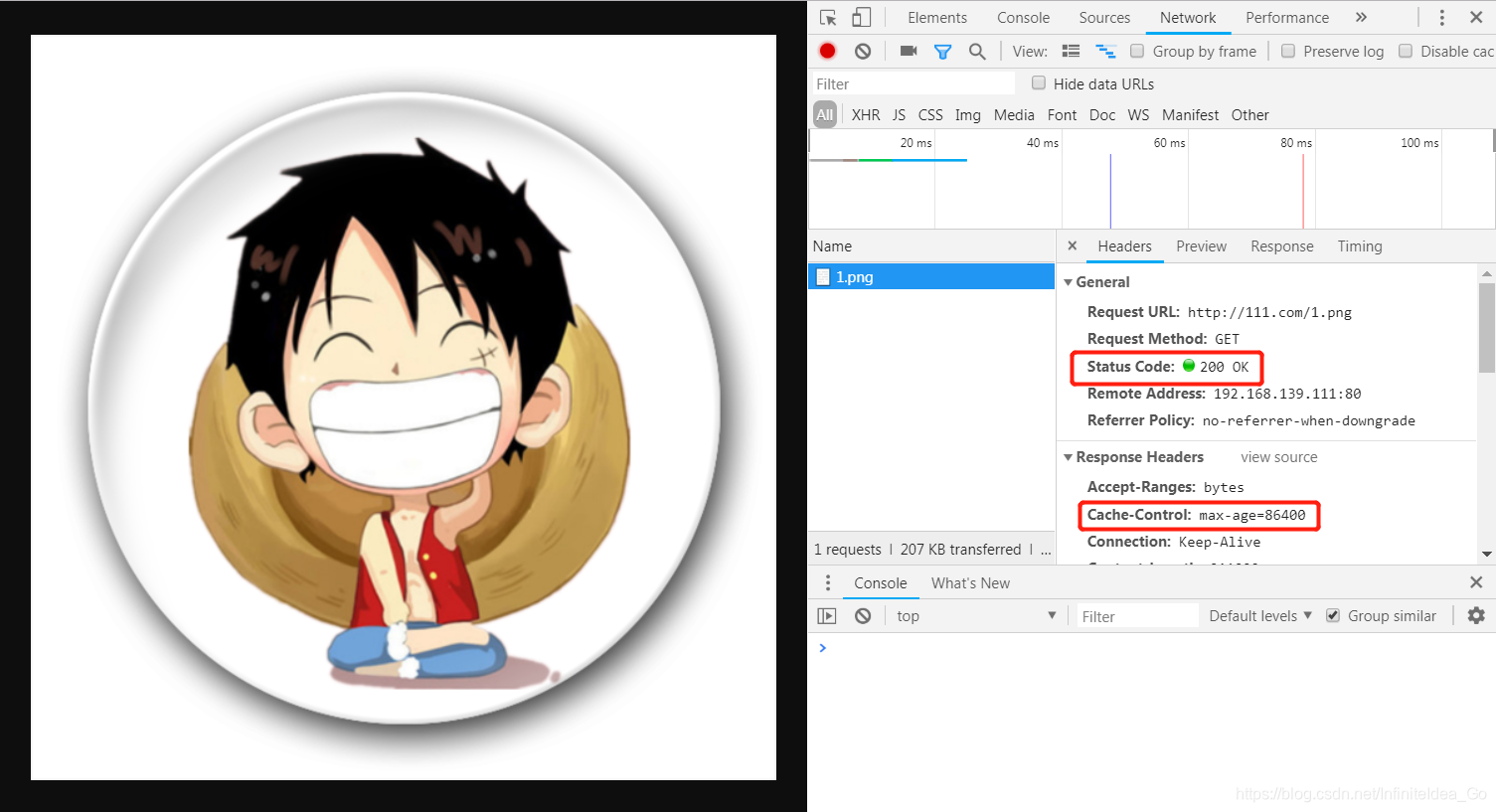Filter requests by Manifest
Image resolution: width=1496 pixels, height=812 pixels.
click(x=1190, y=115)
